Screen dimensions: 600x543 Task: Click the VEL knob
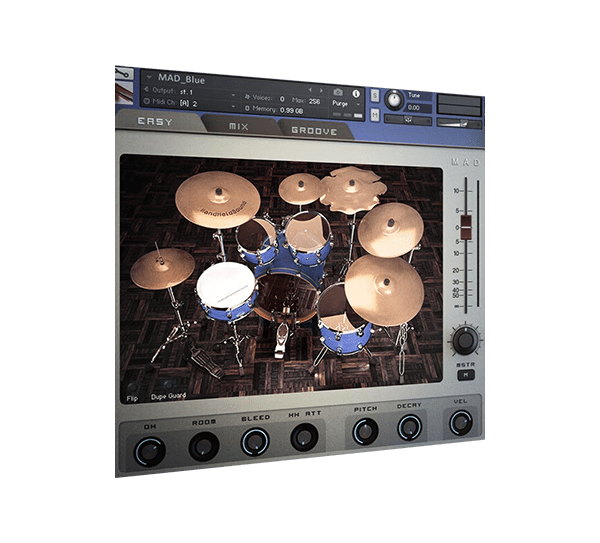click(x=461, y=423)
